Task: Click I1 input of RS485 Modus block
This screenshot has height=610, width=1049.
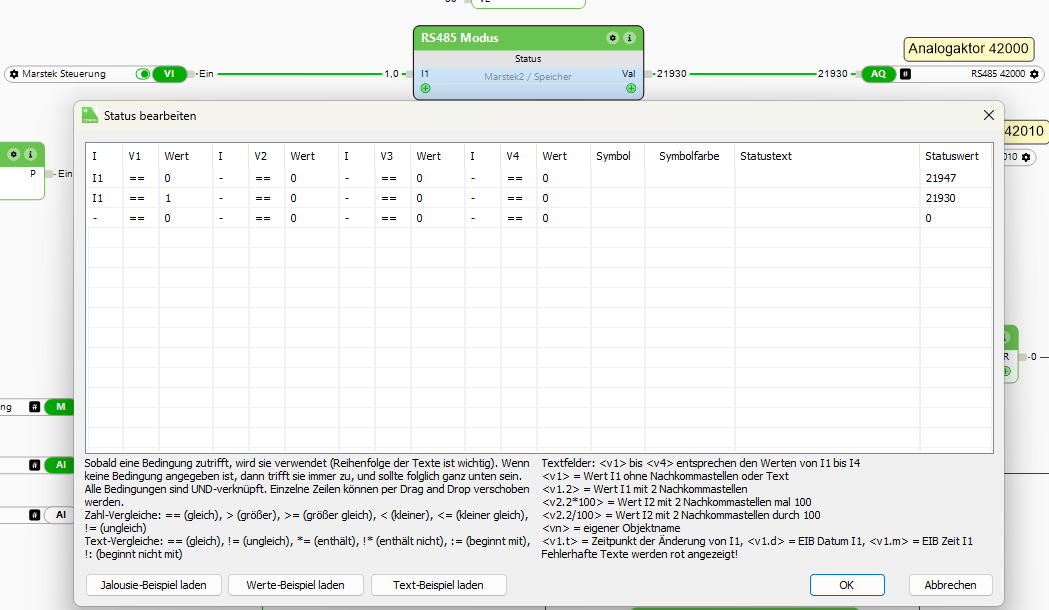Action: coord(425,74)
